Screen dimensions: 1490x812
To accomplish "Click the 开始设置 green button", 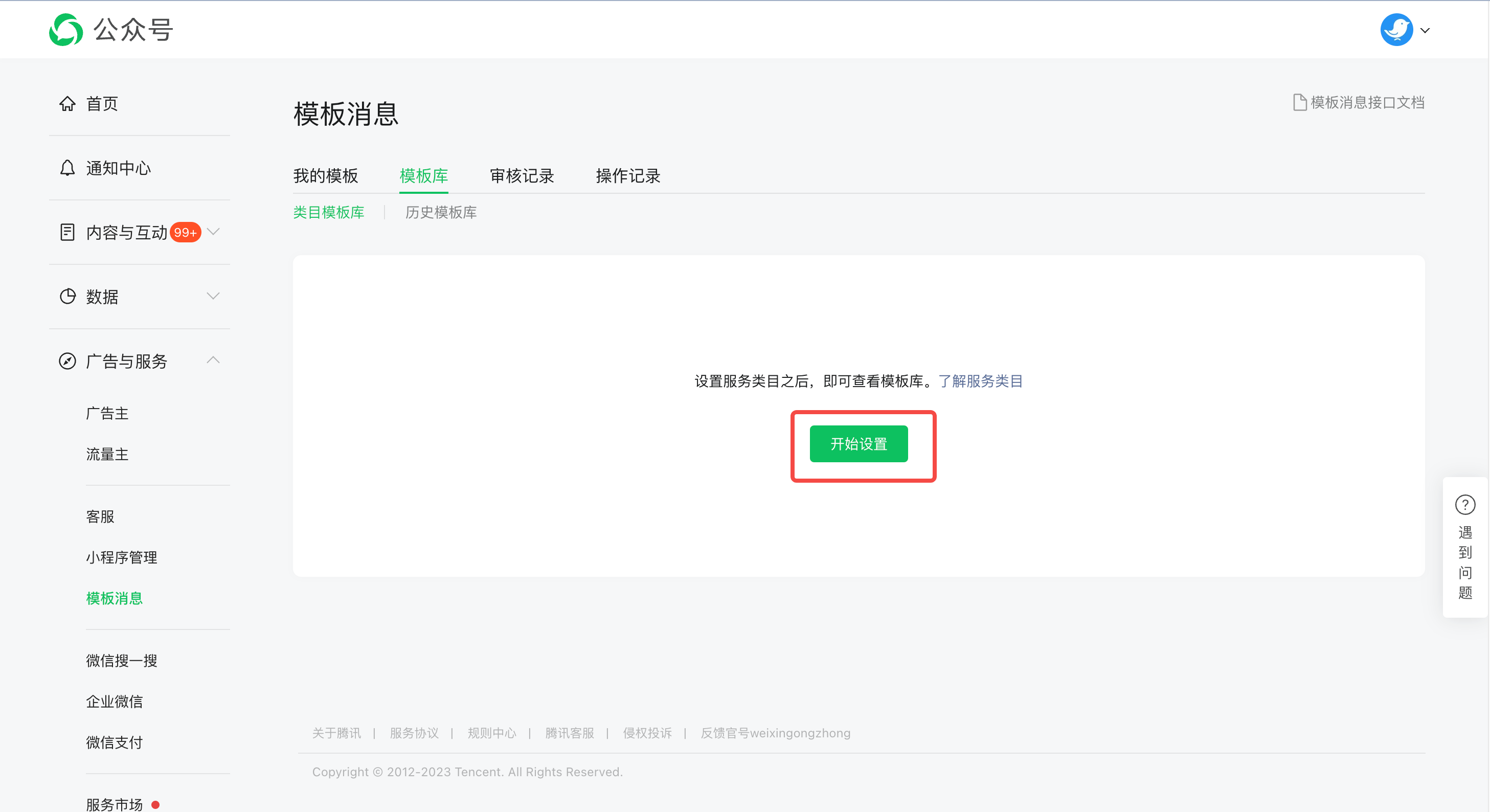I will tap(859, 444).
